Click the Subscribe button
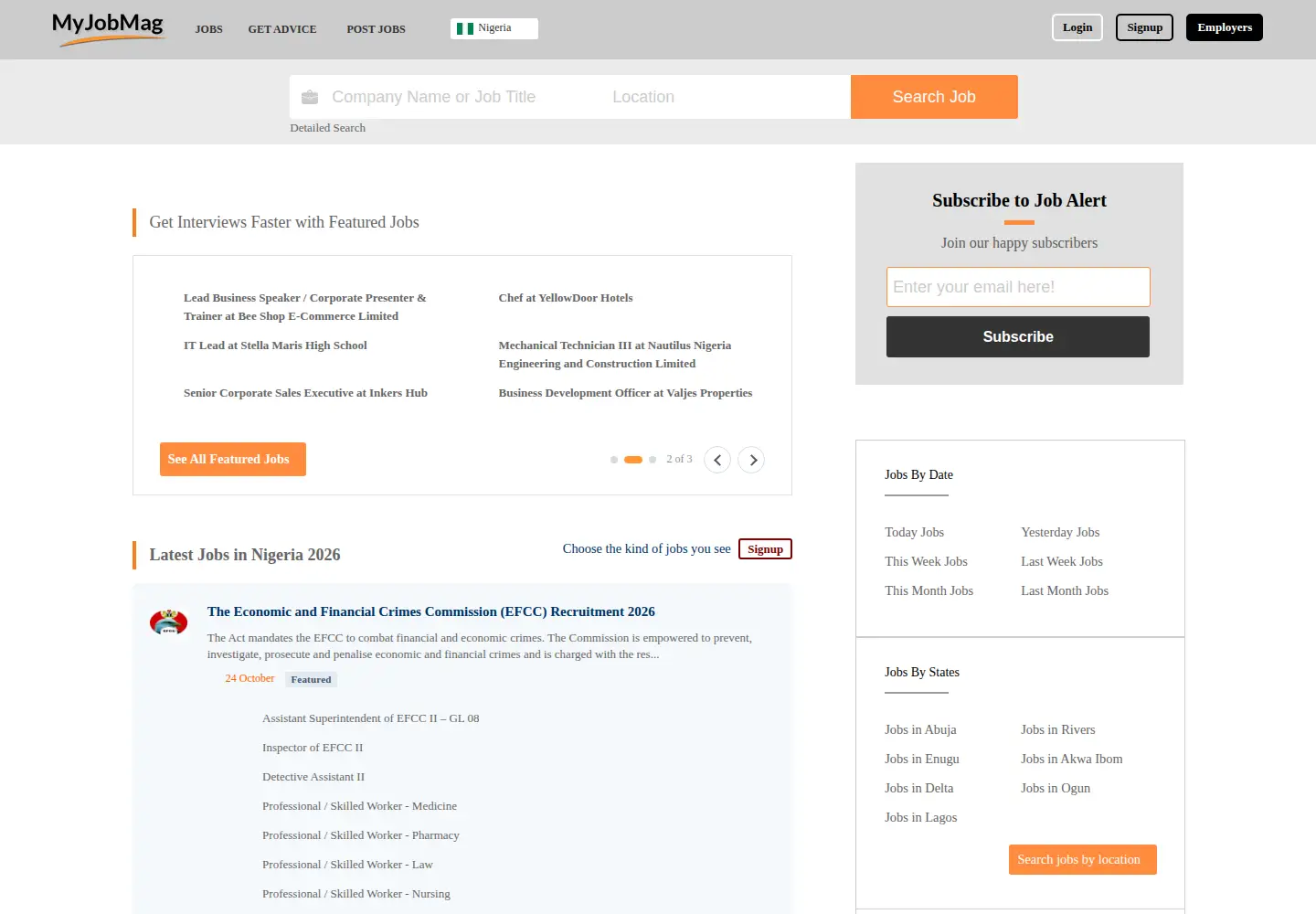This screenshot has height=914, width=1316. tap(1018, 336)
